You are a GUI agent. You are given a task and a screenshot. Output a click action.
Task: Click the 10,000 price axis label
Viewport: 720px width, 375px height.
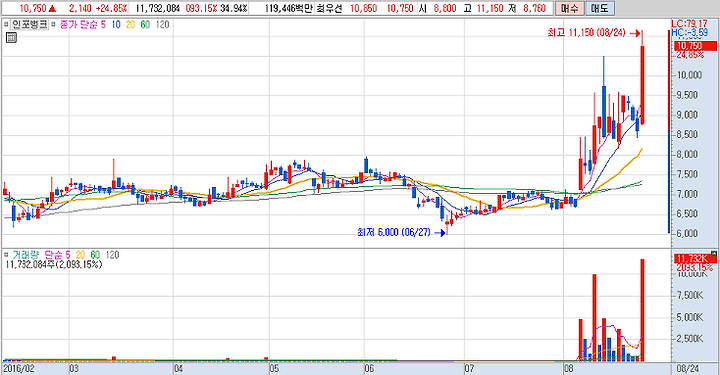pos(689,75)
